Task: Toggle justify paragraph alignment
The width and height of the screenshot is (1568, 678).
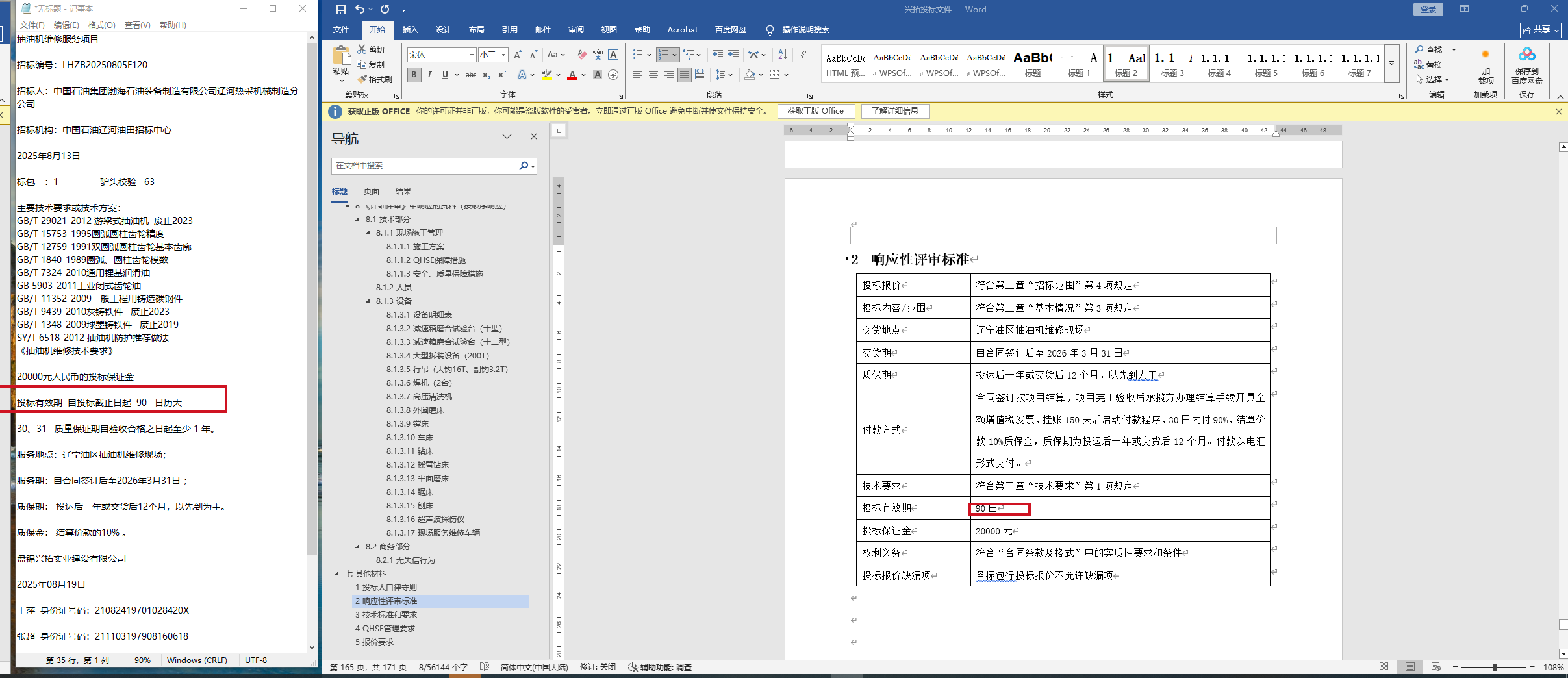Action: point(684,75)
